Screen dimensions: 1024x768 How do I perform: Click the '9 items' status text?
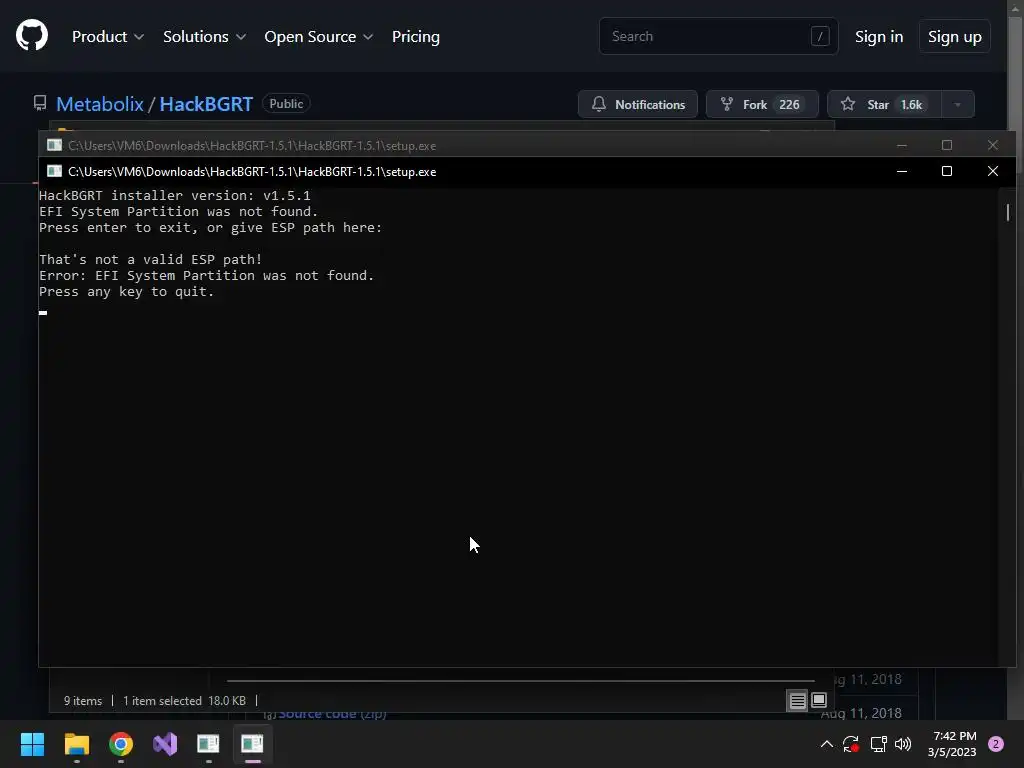click(83, 701)
